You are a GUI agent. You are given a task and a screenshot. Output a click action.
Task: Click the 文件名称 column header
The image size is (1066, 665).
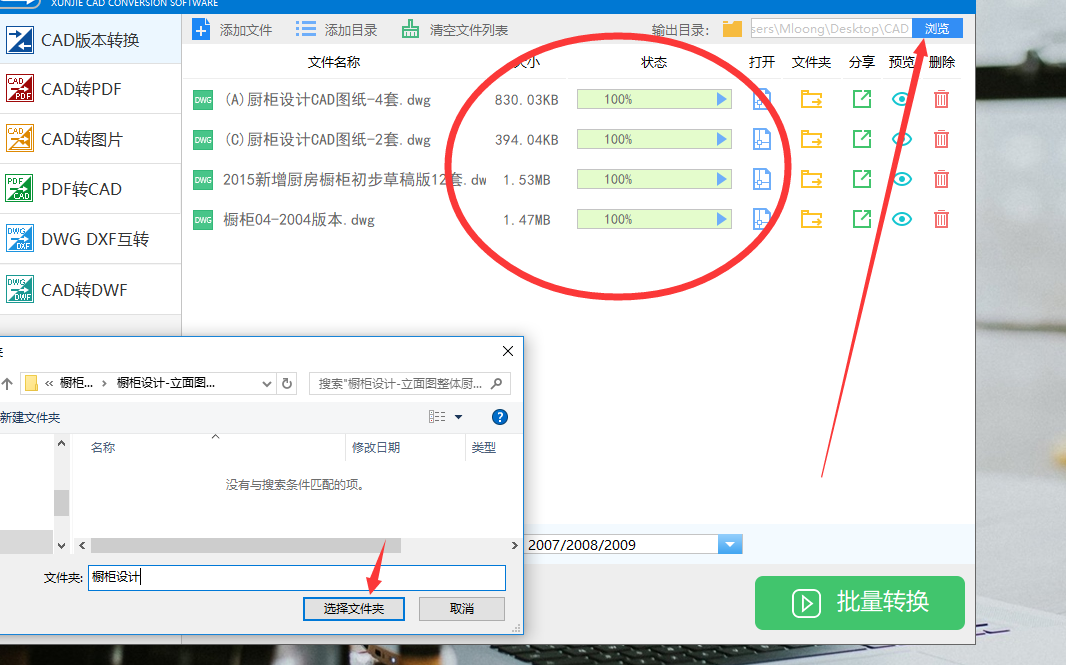pos(333,63)
